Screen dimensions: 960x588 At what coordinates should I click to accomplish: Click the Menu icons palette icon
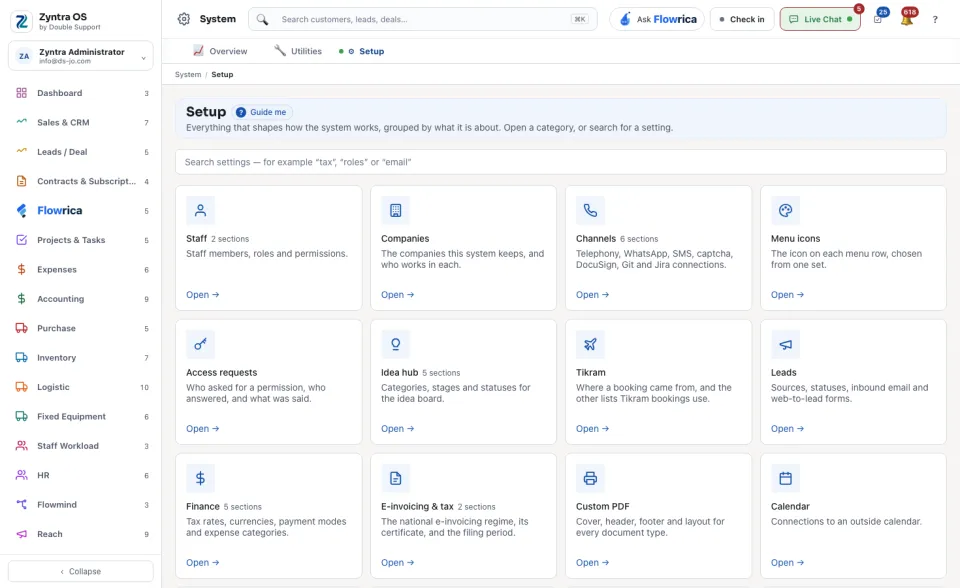click(x=786, y=211)
